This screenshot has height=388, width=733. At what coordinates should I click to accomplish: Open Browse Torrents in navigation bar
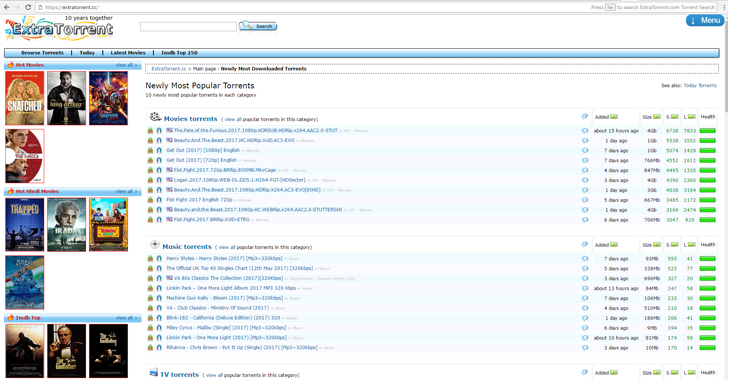click(42, 53)
